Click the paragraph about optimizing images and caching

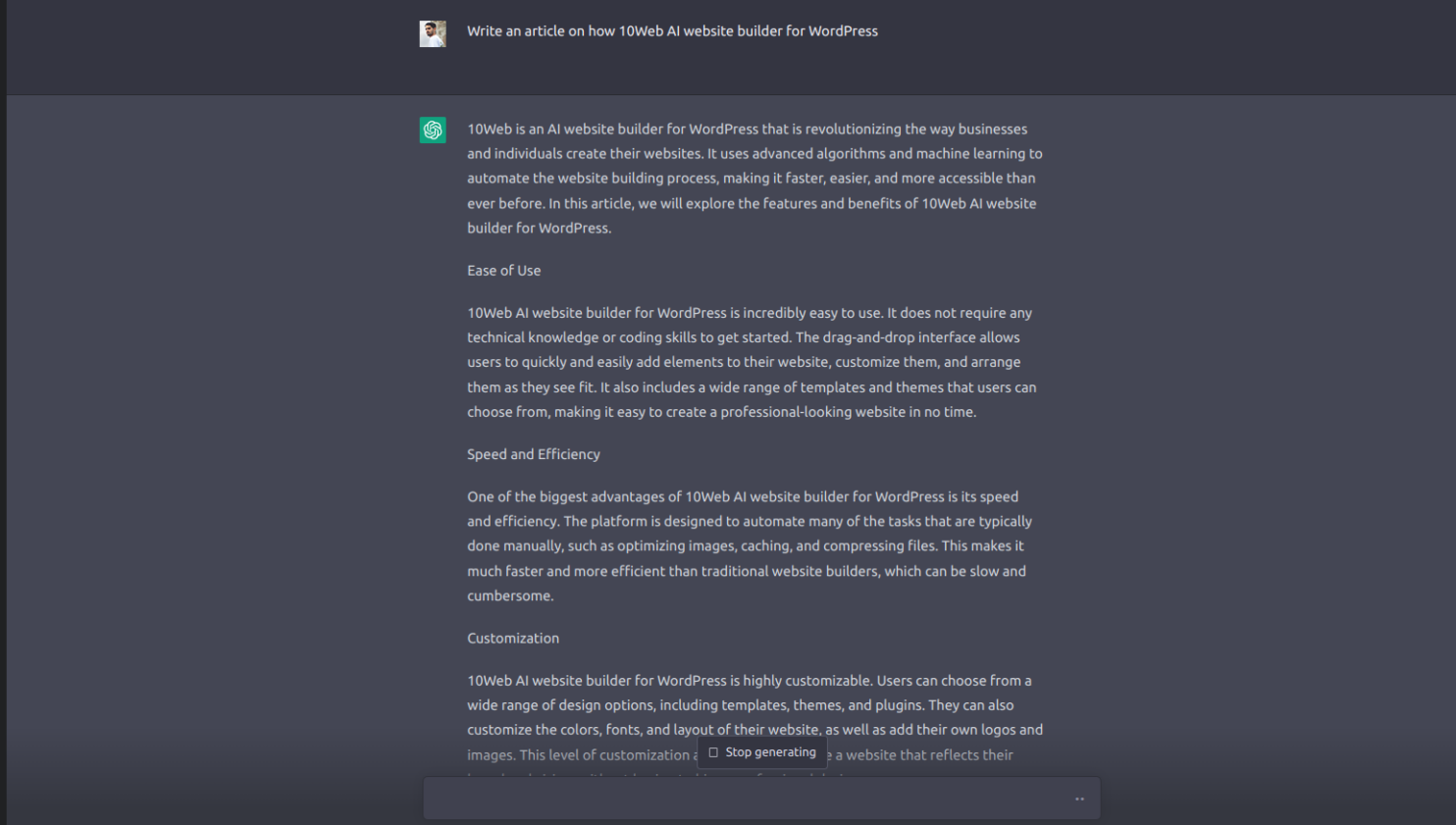pyautogui.click(x=746, y=545)
